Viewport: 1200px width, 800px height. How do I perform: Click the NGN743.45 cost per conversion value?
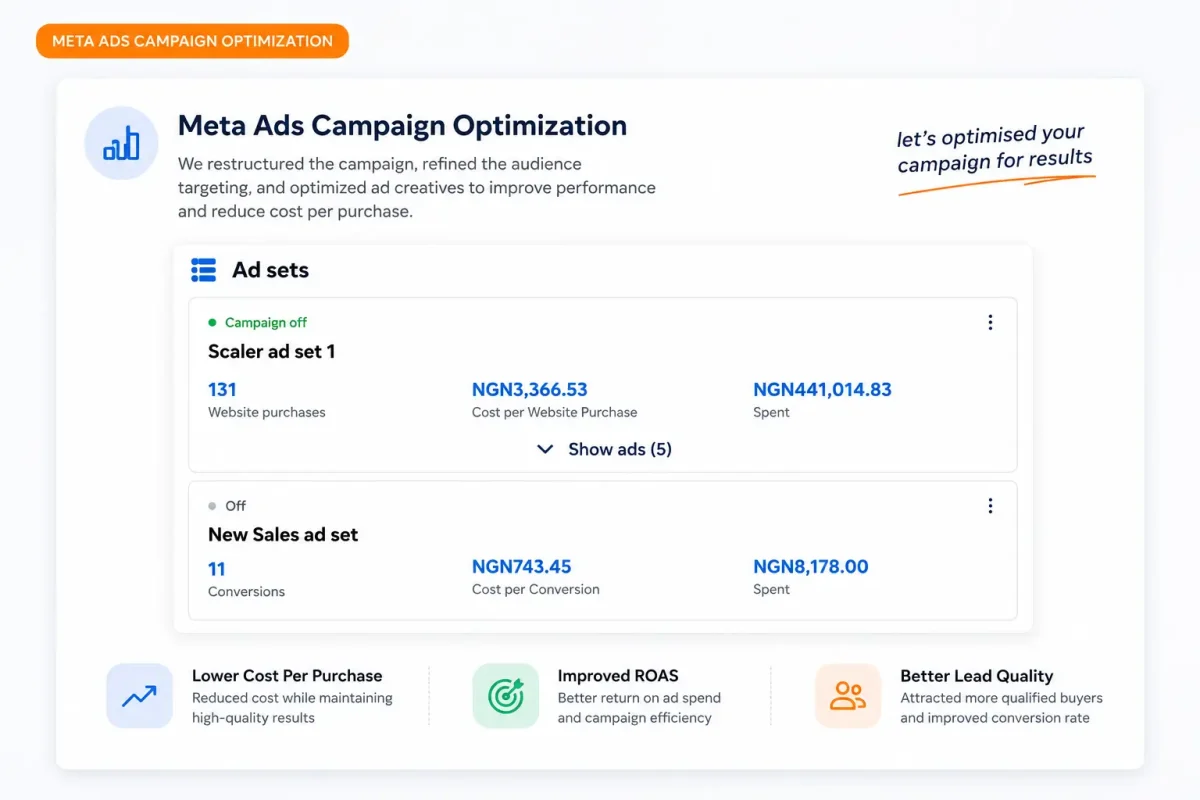[x=522, y=566]
